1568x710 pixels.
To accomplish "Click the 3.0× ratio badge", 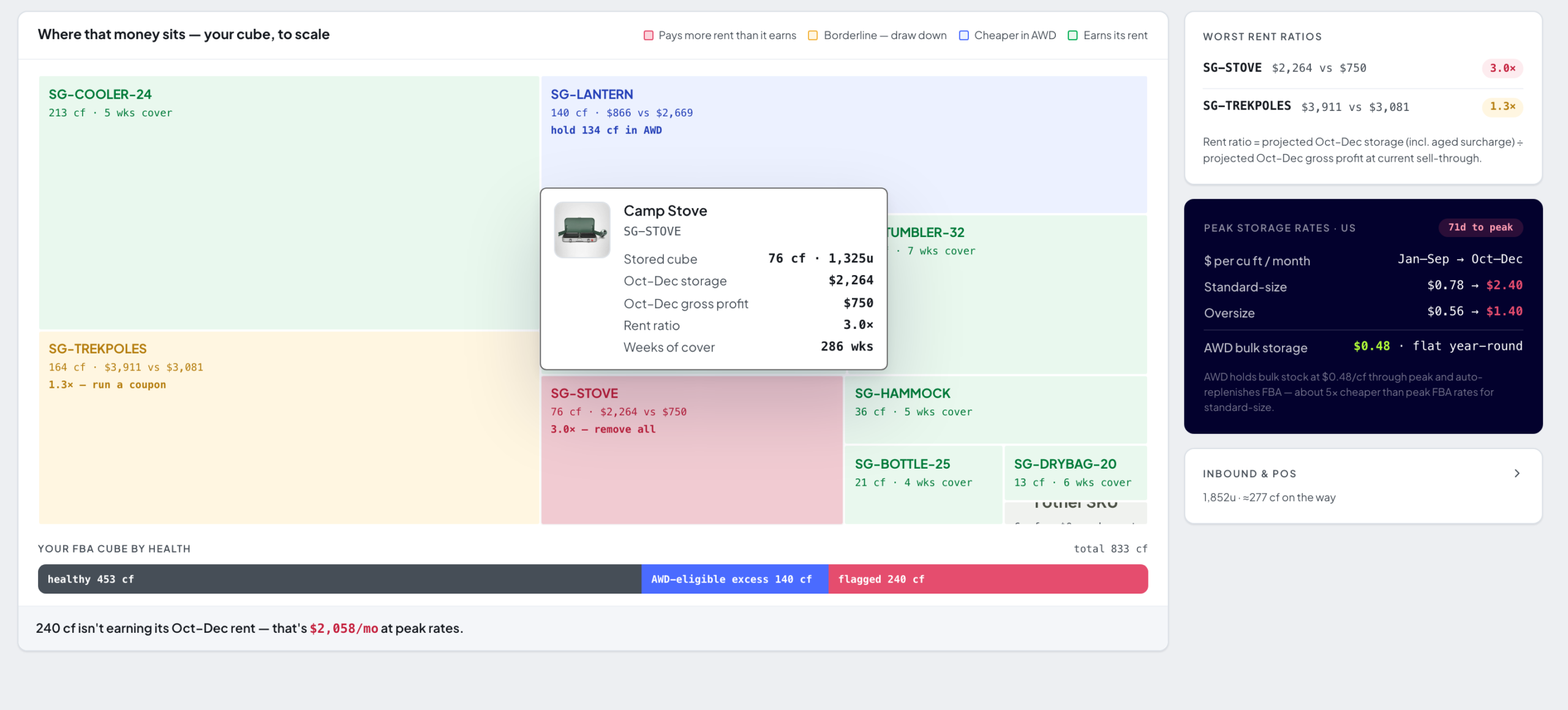I will click(x=1502, y=68).
